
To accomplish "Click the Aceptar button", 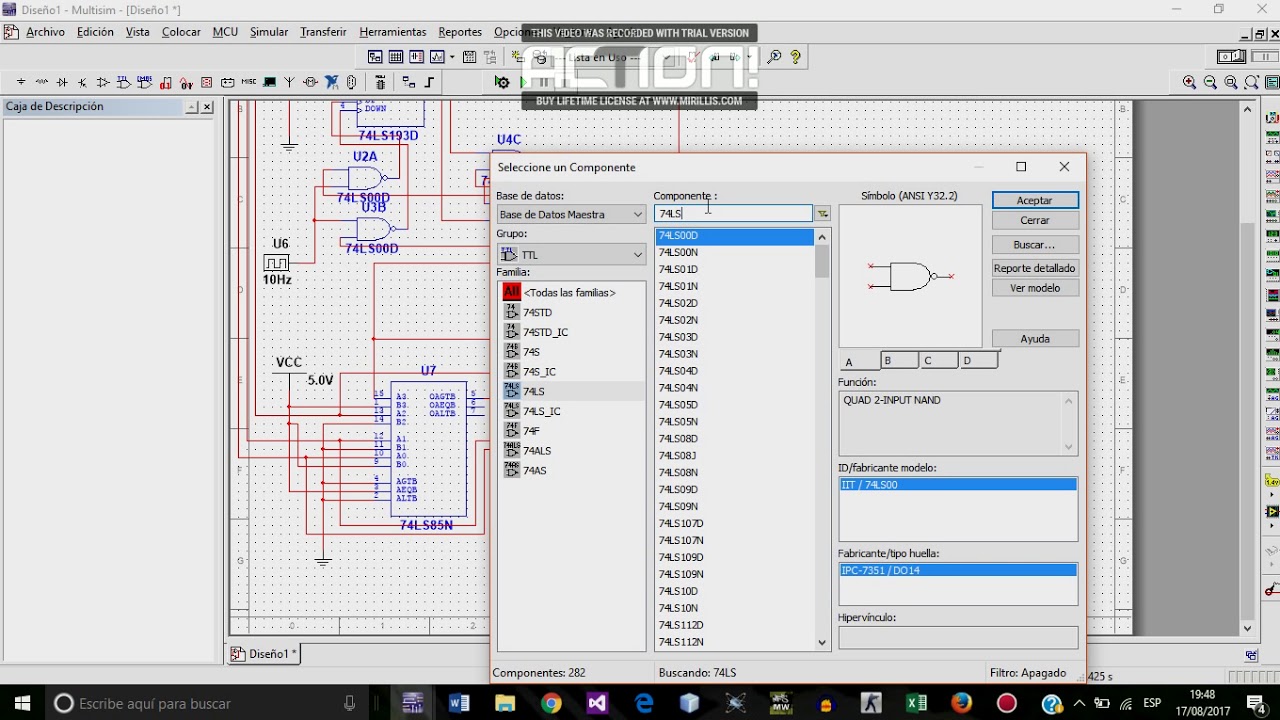I will (1035, 200).
